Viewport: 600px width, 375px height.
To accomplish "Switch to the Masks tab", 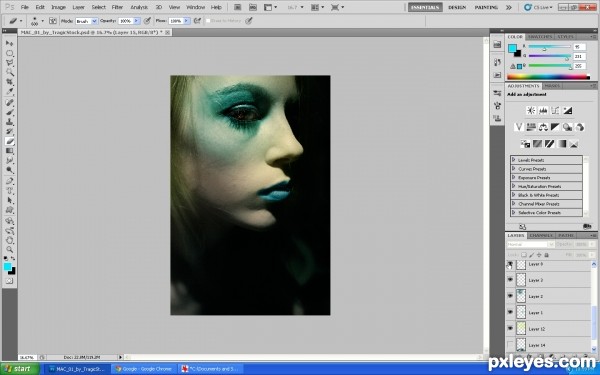I will 552,86.
